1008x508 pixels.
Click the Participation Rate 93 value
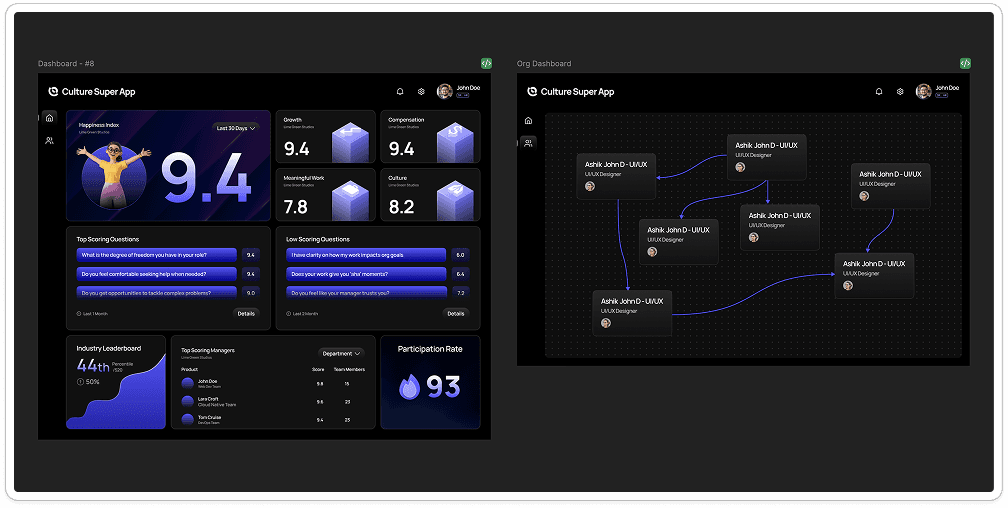click(x=444, y=387)
